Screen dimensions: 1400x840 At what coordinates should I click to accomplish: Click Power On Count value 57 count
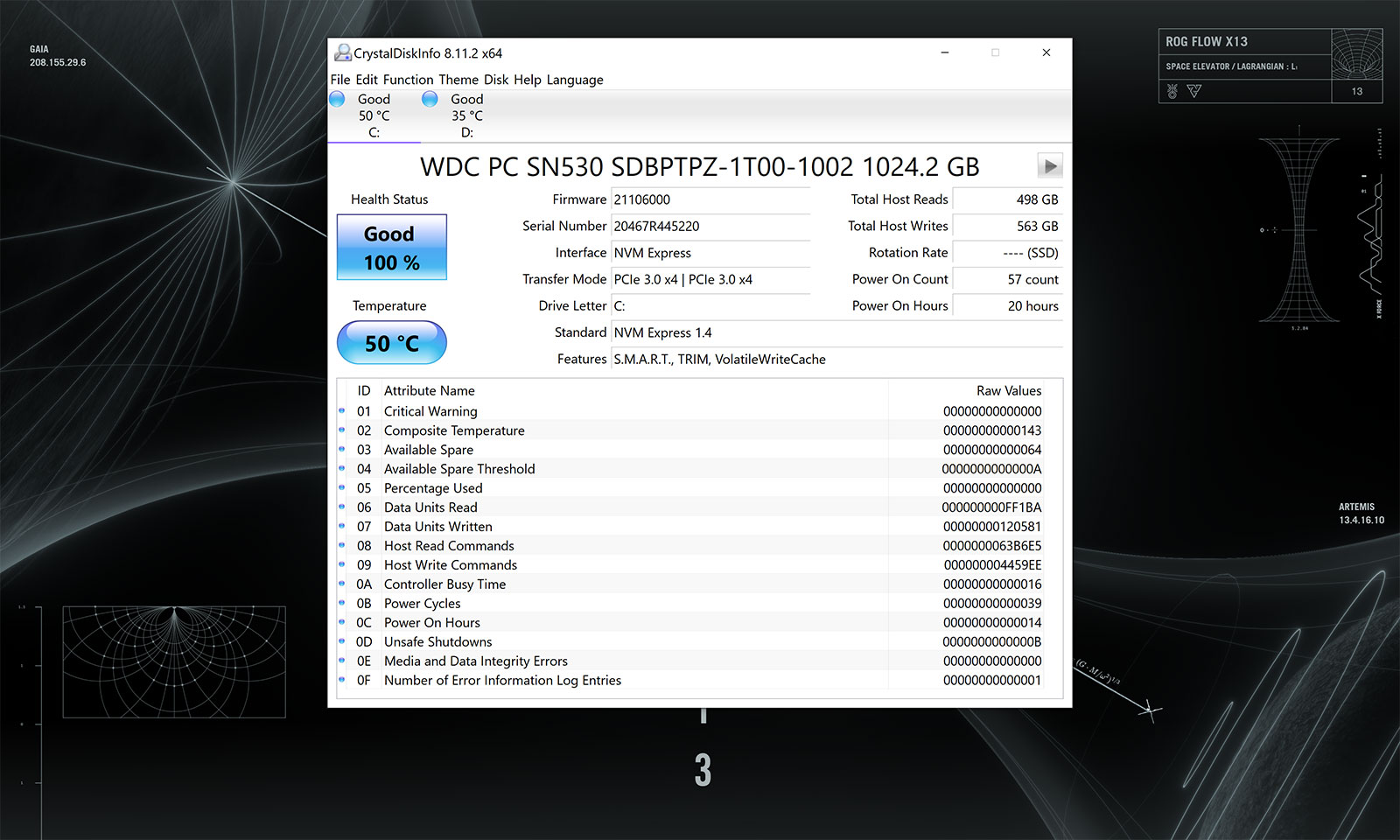[1008, 279]
